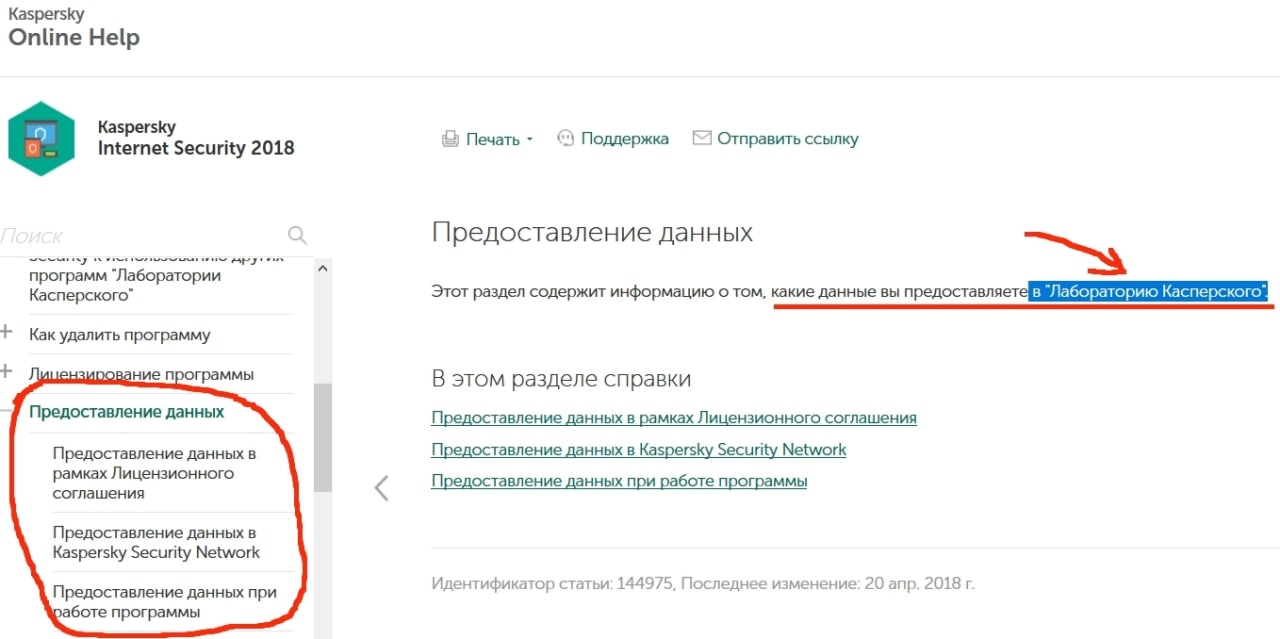The width and height of the screenshot is (1280, 639).
Task: Open Лицензирование программы topic
Action: (141, 374)
